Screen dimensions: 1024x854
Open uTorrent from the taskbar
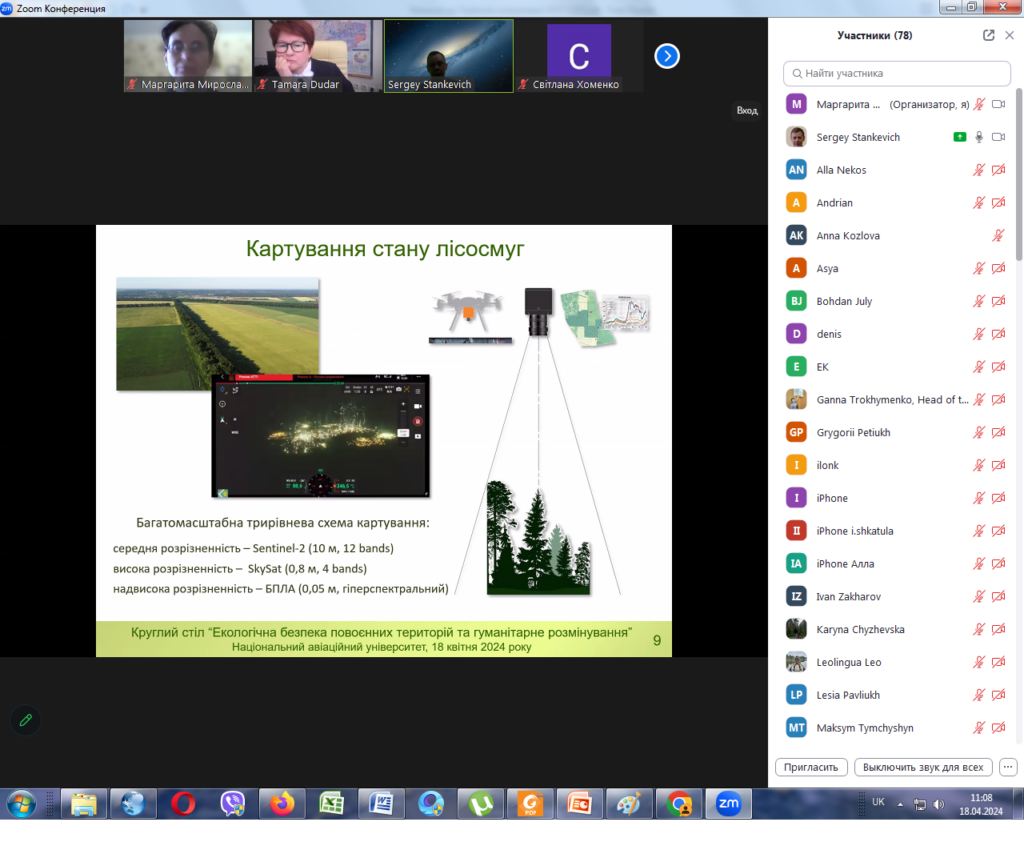481,803
